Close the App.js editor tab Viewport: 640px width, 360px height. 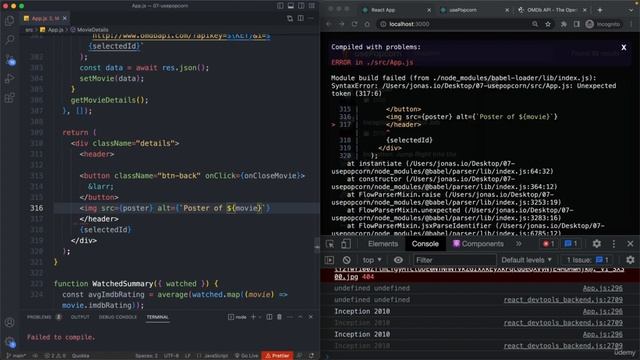(64, 18)
